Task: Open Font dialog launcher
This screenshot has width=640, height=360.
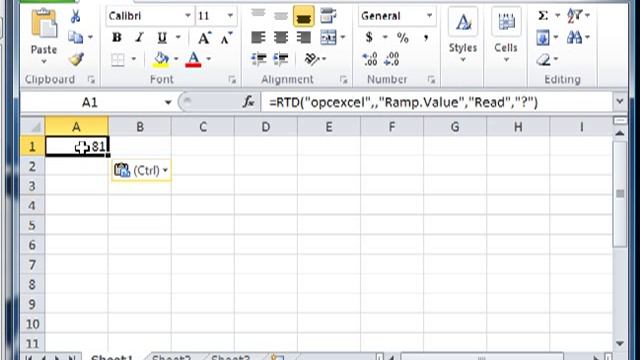Action: click(x=232, y=80)
